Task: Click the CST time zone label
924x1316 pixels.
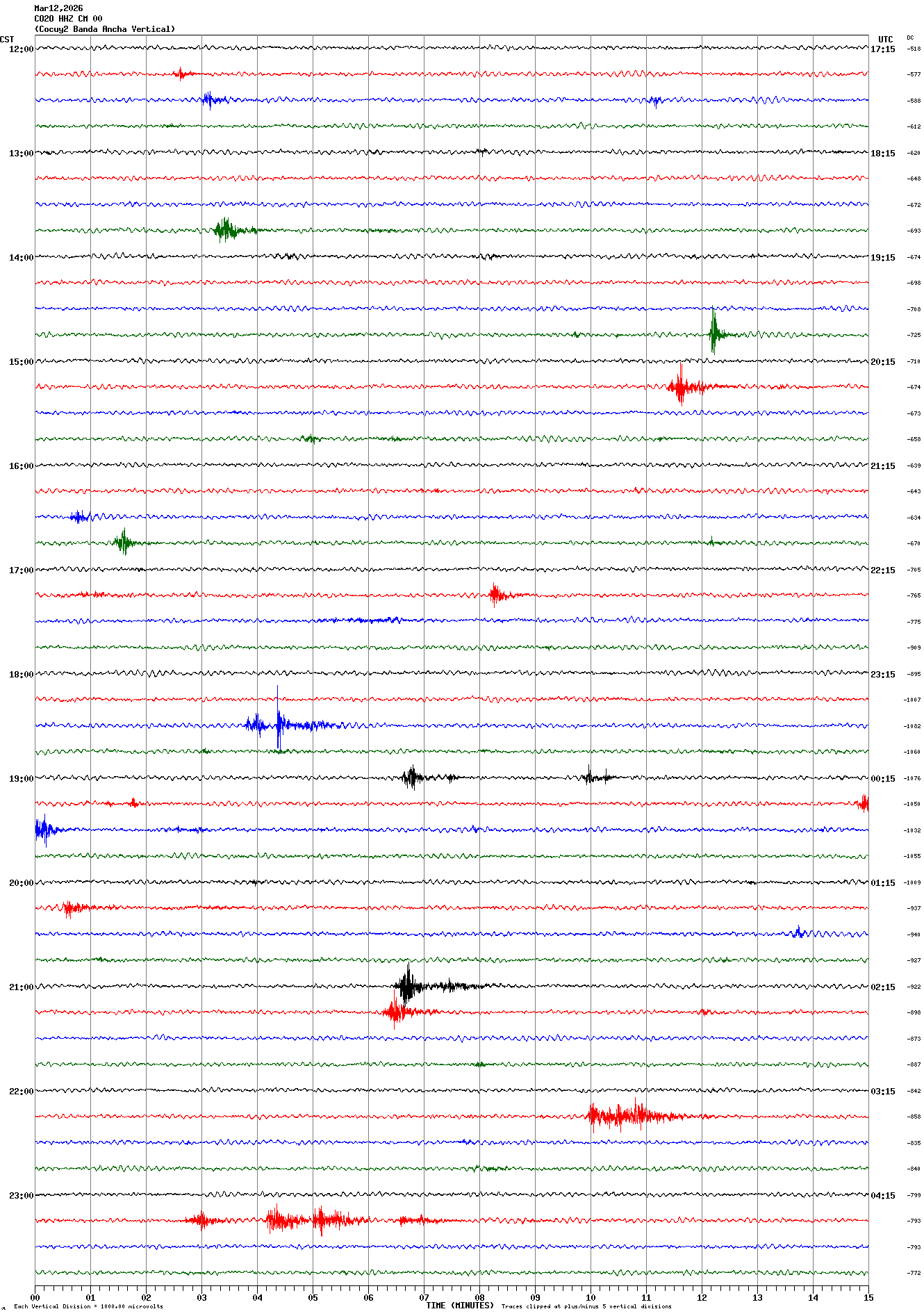Action: (x=7, y=40)
